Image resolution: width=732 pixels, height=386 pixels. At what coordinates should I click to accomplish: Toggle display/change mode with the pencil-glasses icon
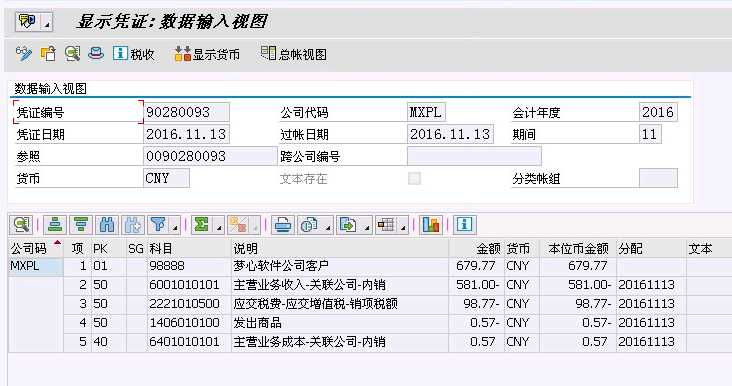[23, 54]
